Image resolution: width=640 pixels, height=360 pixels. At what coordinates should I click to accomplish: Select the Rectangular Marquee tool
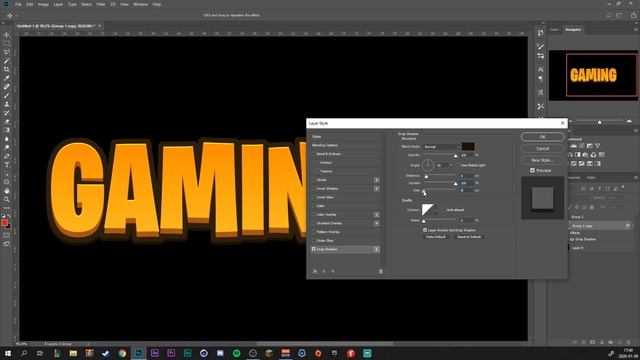point(7,43)
